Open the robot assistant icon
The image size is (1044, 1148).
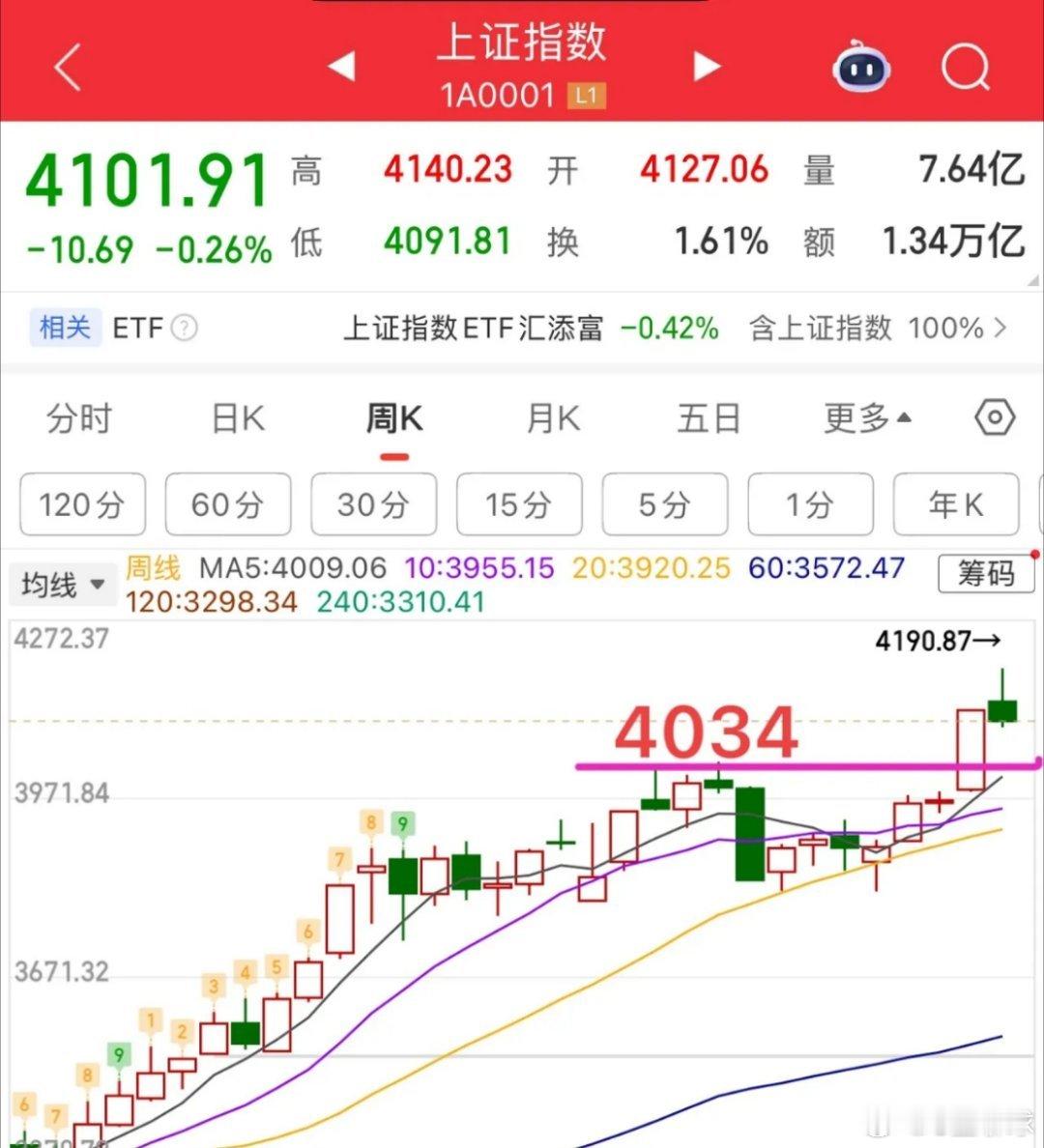tap(861, 67)
